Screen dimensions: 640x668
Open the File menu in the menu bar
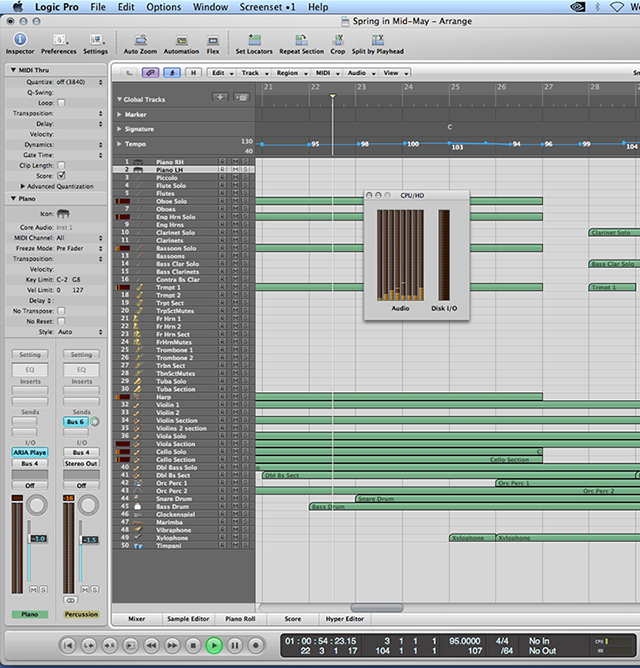tap(98, 7)
